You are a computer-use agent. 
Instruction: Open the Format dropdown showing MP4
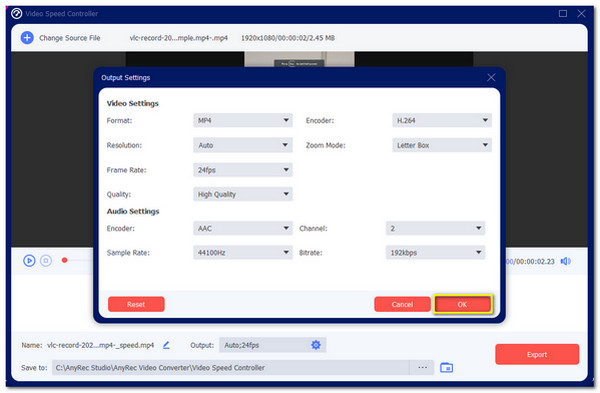(243, 120)
